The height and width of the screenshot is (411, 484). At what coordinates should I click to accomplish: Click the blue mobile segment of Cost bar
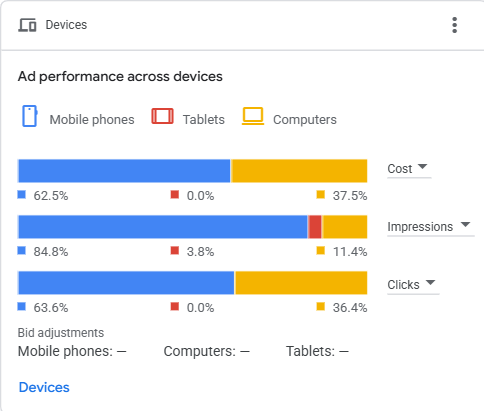click(124, 171)
